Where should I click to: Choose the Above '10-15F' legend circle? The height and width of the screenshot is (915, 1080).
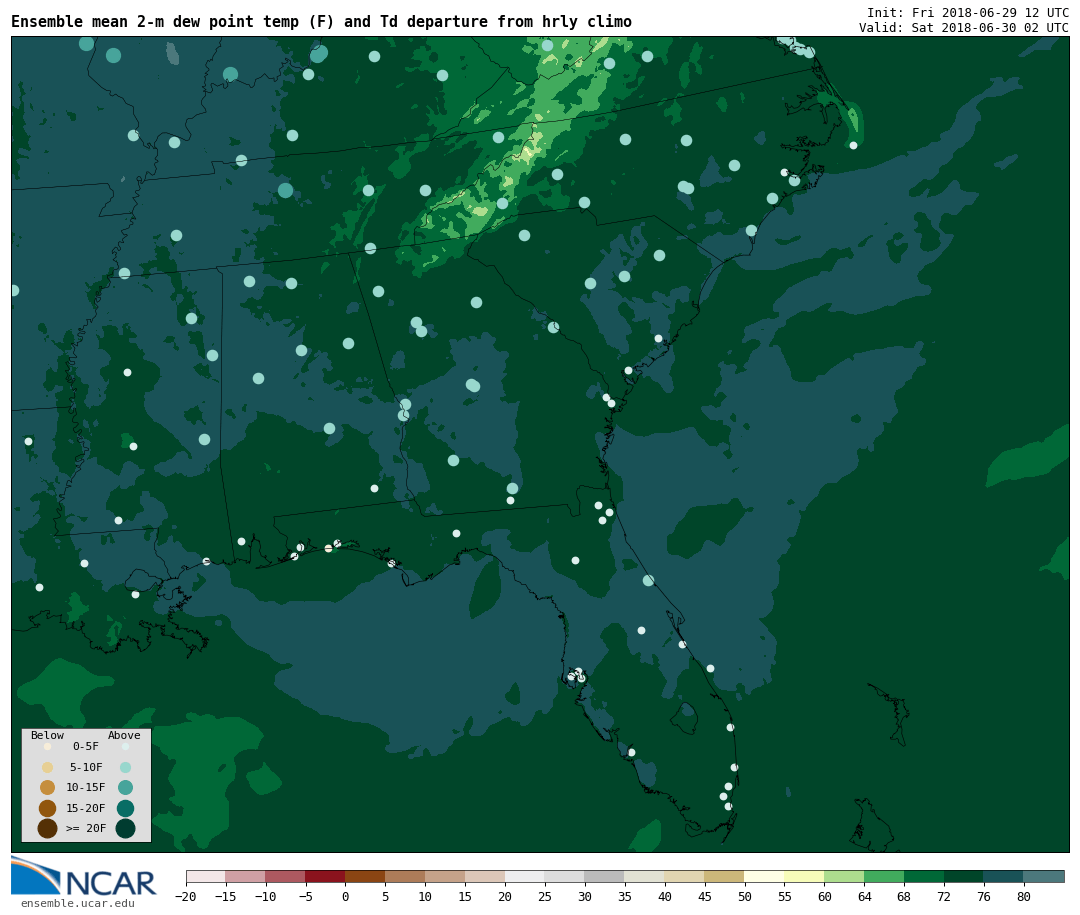125,787
